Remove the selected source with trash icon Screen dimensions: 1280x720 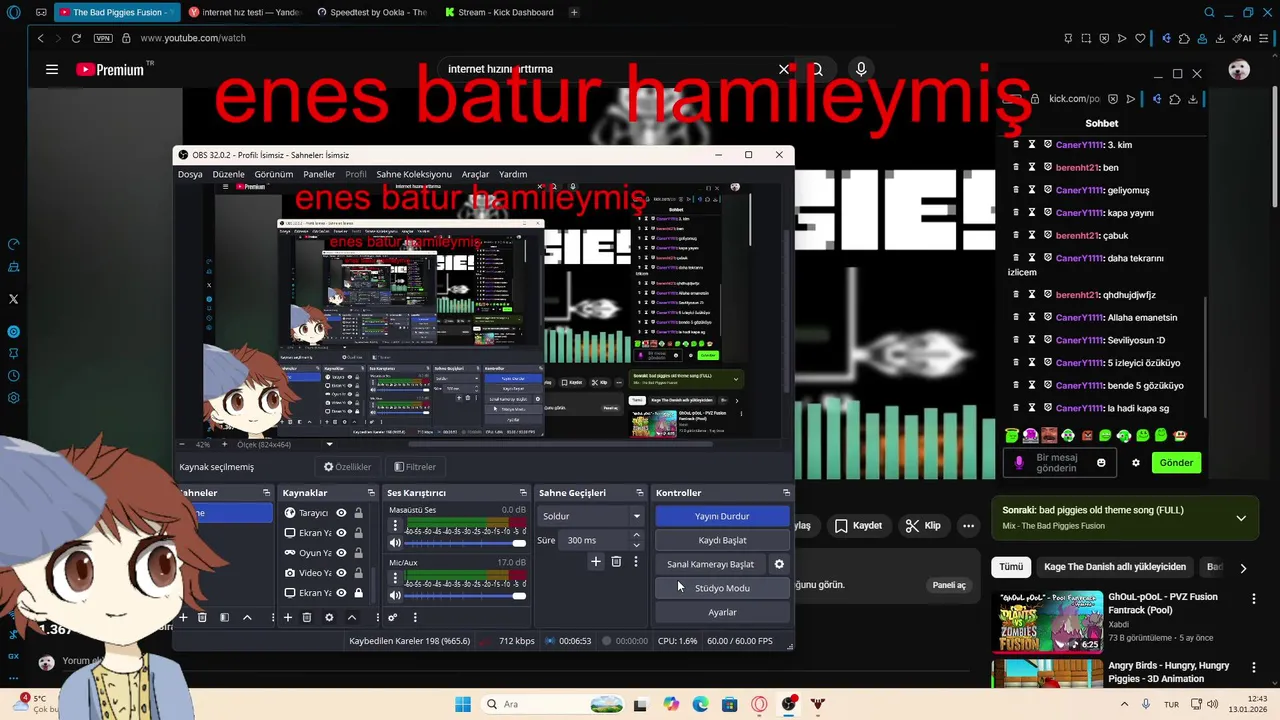[307, 617]
